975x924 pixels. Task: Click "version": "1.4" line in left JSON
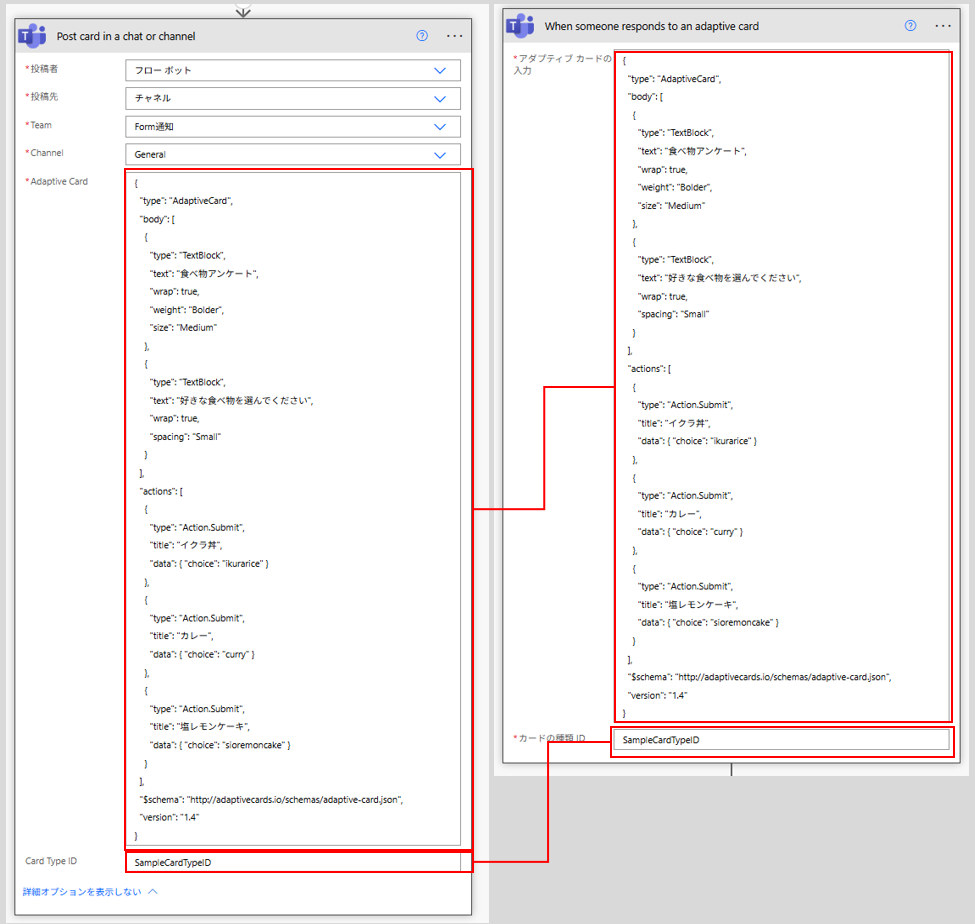[169, 817]
